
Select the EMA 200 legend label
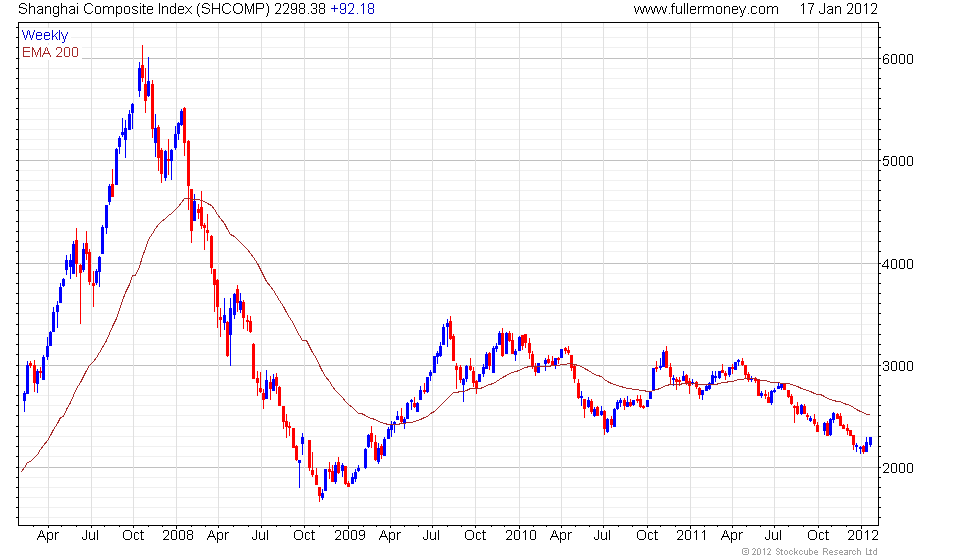coord(50,53)
